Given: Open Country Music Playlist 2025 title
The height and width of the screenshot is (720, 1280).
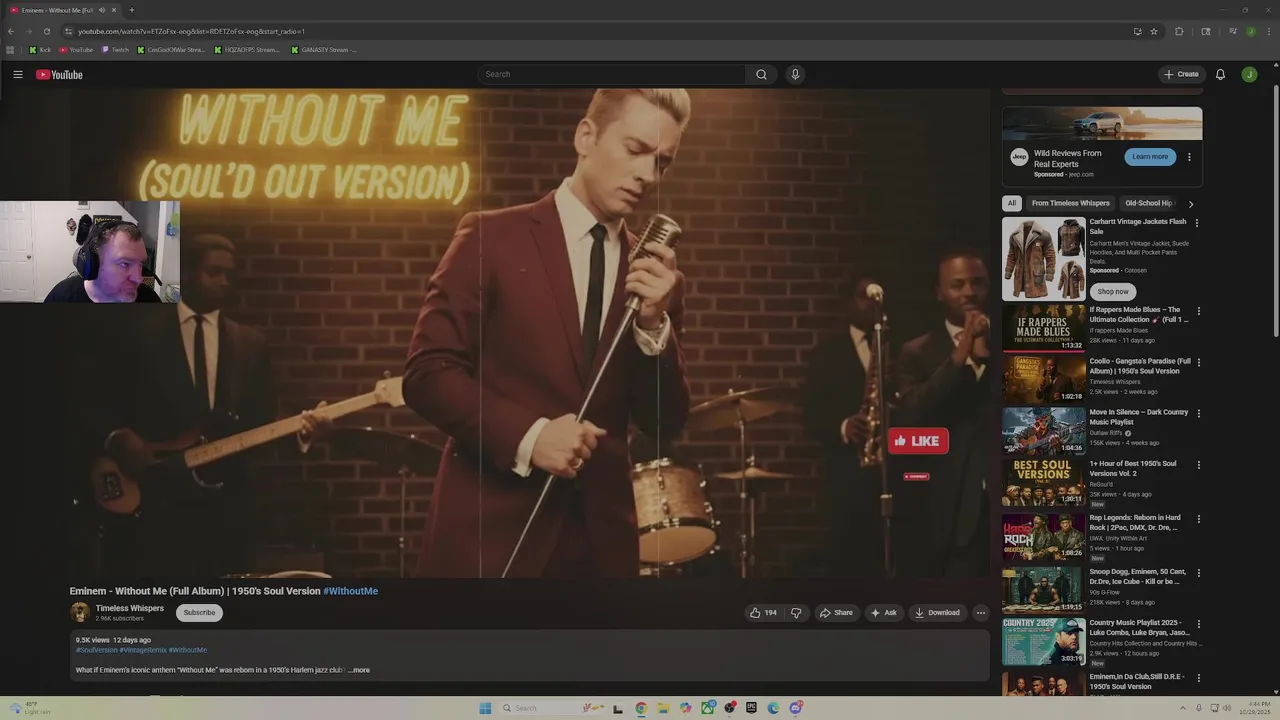Looking at the screenshot, I should (x=1139, y=628).
